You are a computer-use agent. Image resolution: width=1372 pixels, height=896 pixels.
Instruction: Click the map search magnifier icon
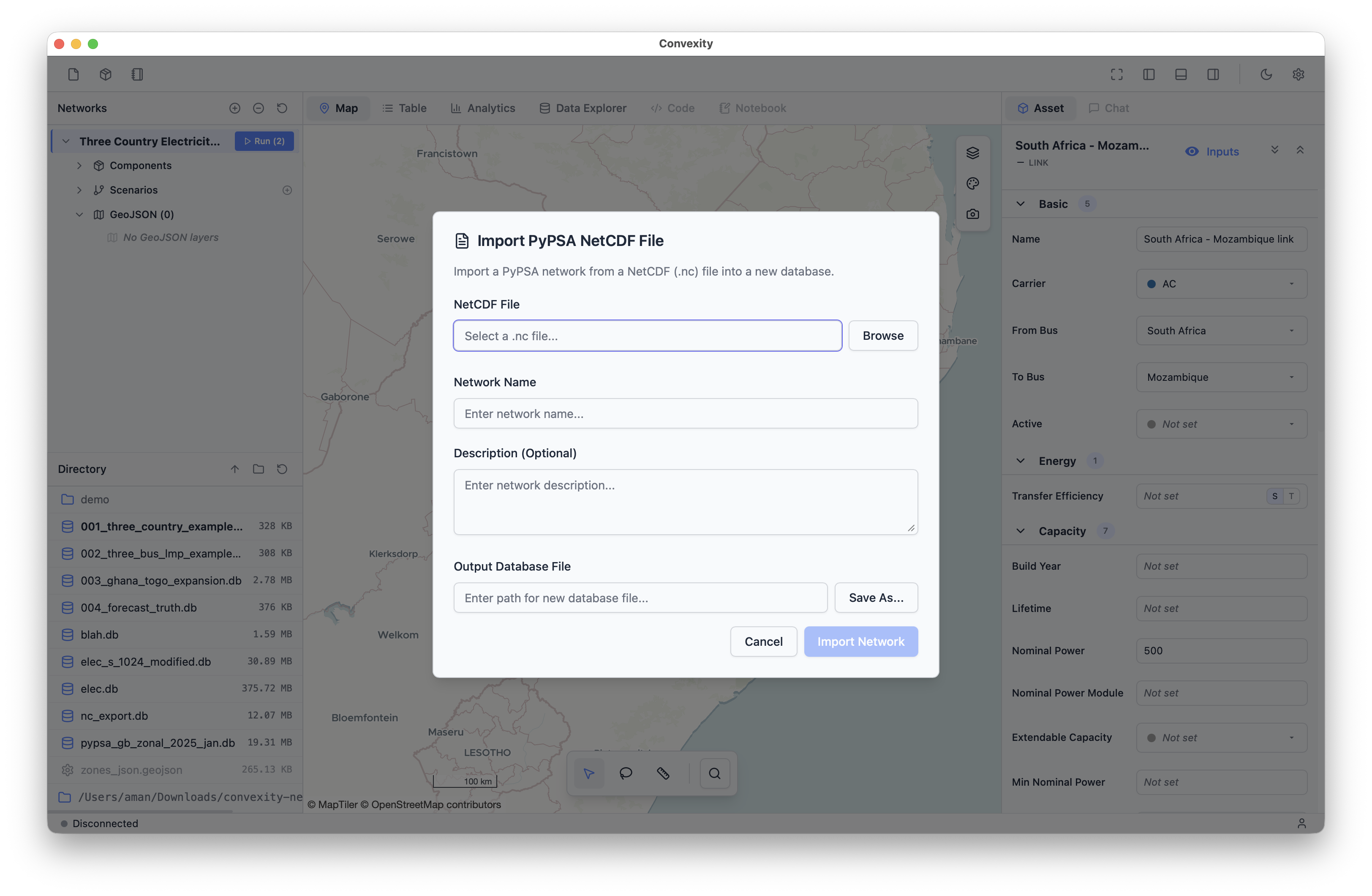[x=714, y=773]
